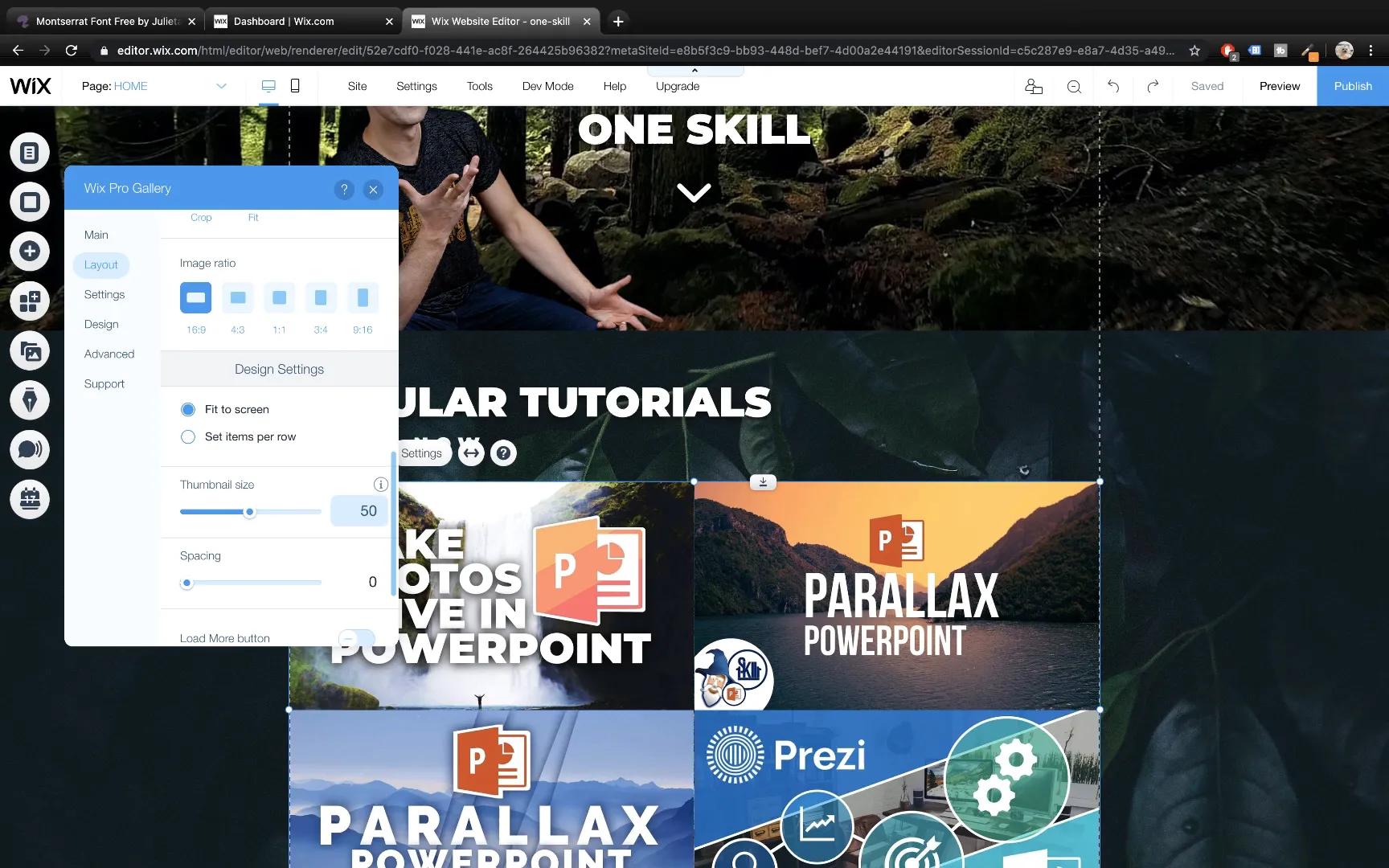
Task: Switch to Dashboard Wix.com browser tab
Action: 303,21
